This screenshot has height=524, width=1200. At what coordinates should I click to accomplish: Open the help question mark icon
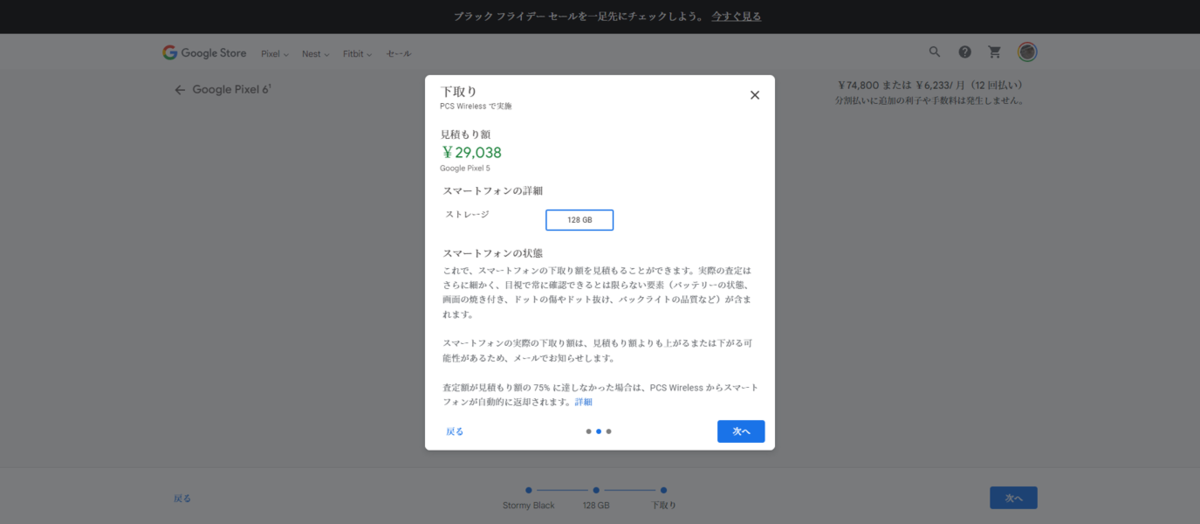pos(965,52)
